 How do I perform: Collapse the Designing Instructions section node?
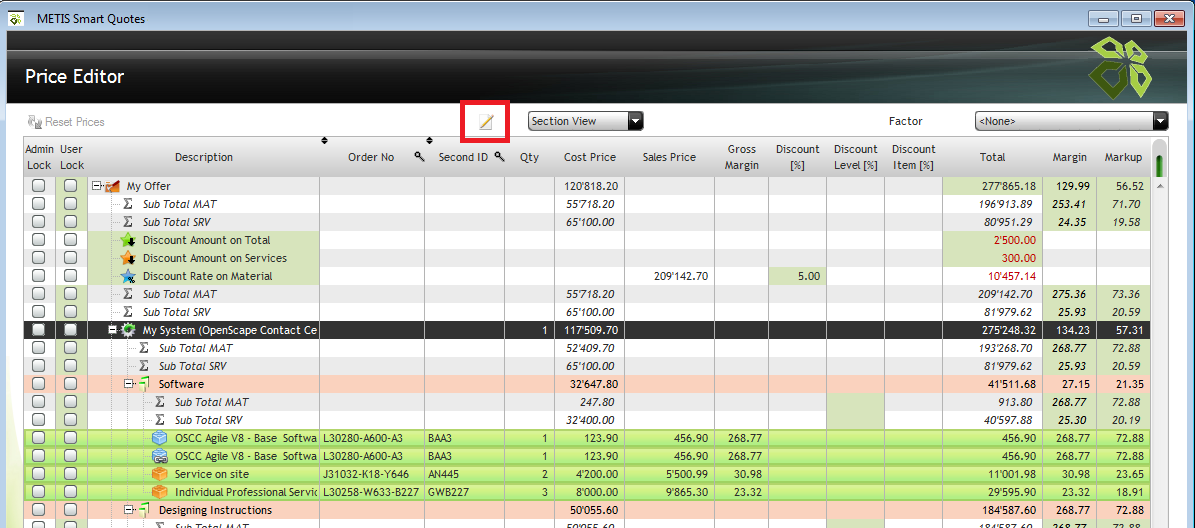[x=128, y=510]
